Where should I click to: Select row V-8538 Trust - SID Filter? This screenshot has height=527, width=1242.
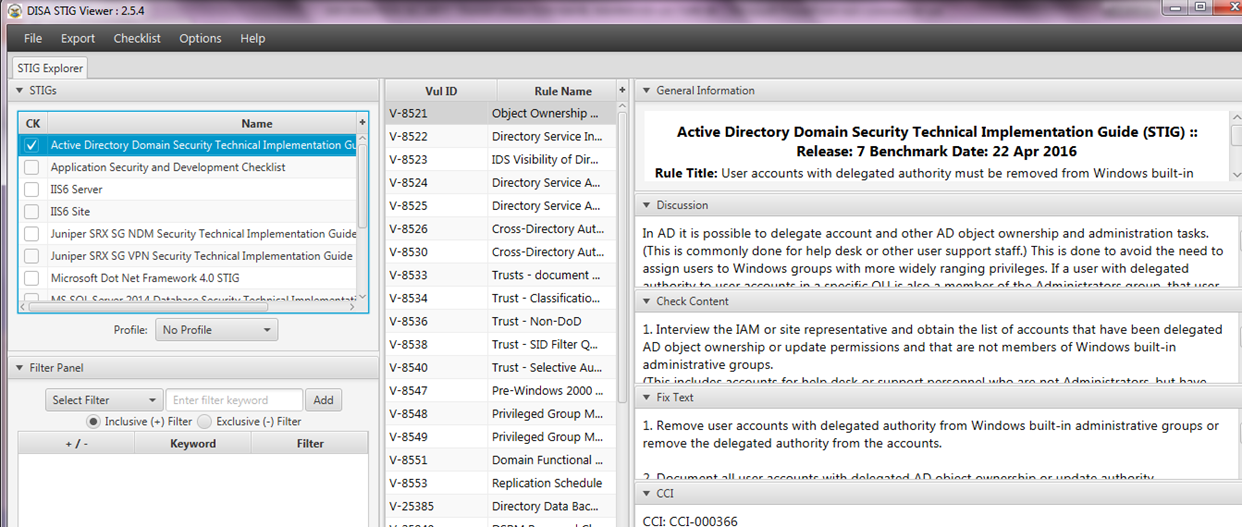[x=501, y=344]
